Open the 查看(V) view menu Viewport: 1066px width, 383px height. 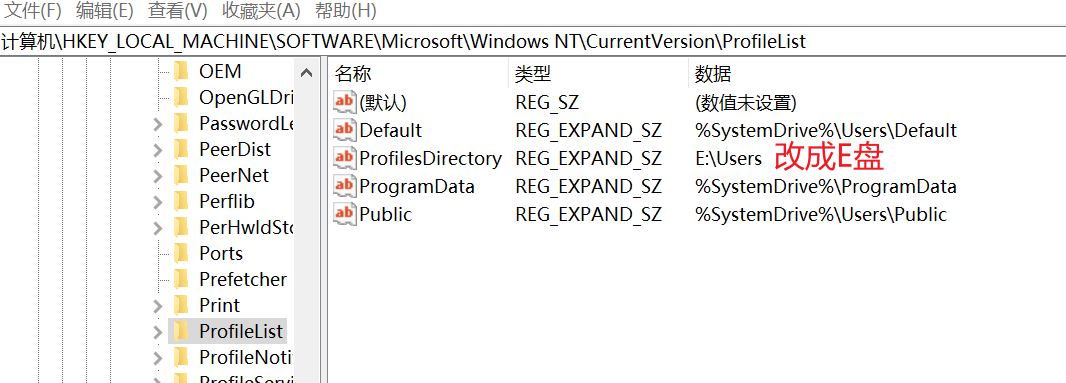tap(177, 11)
